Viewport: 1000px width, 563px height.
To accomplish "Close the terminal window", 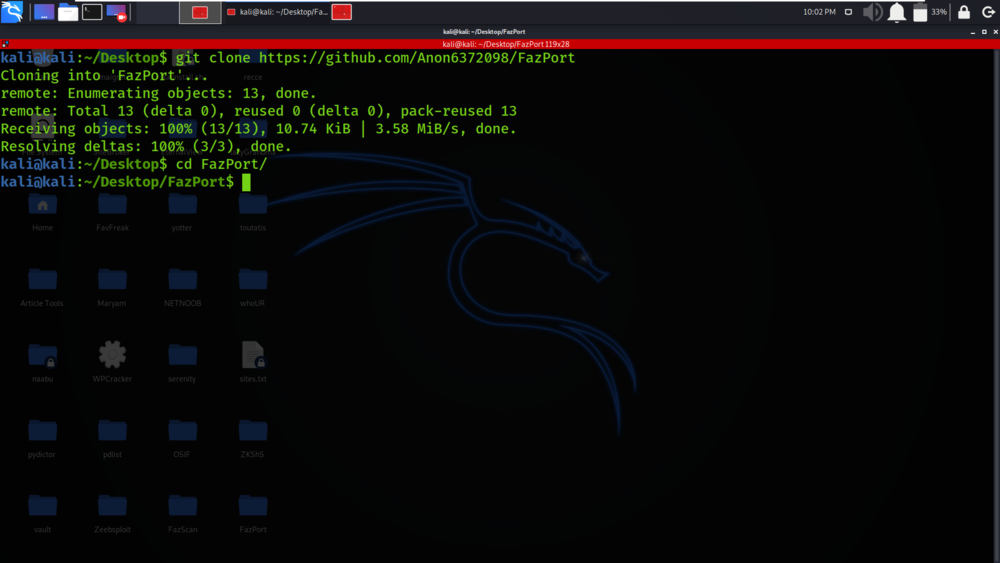I will pos(995,31).
